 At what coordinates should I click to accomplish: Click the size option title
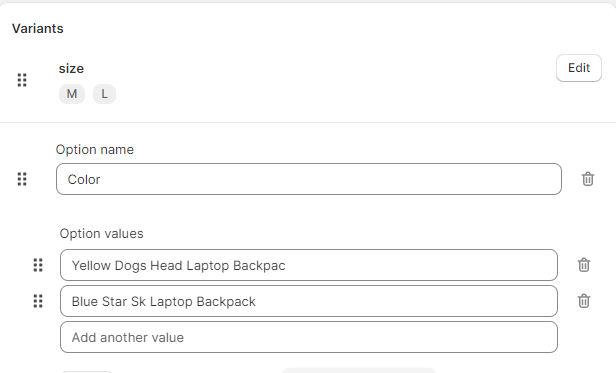[x=71, y=68]
